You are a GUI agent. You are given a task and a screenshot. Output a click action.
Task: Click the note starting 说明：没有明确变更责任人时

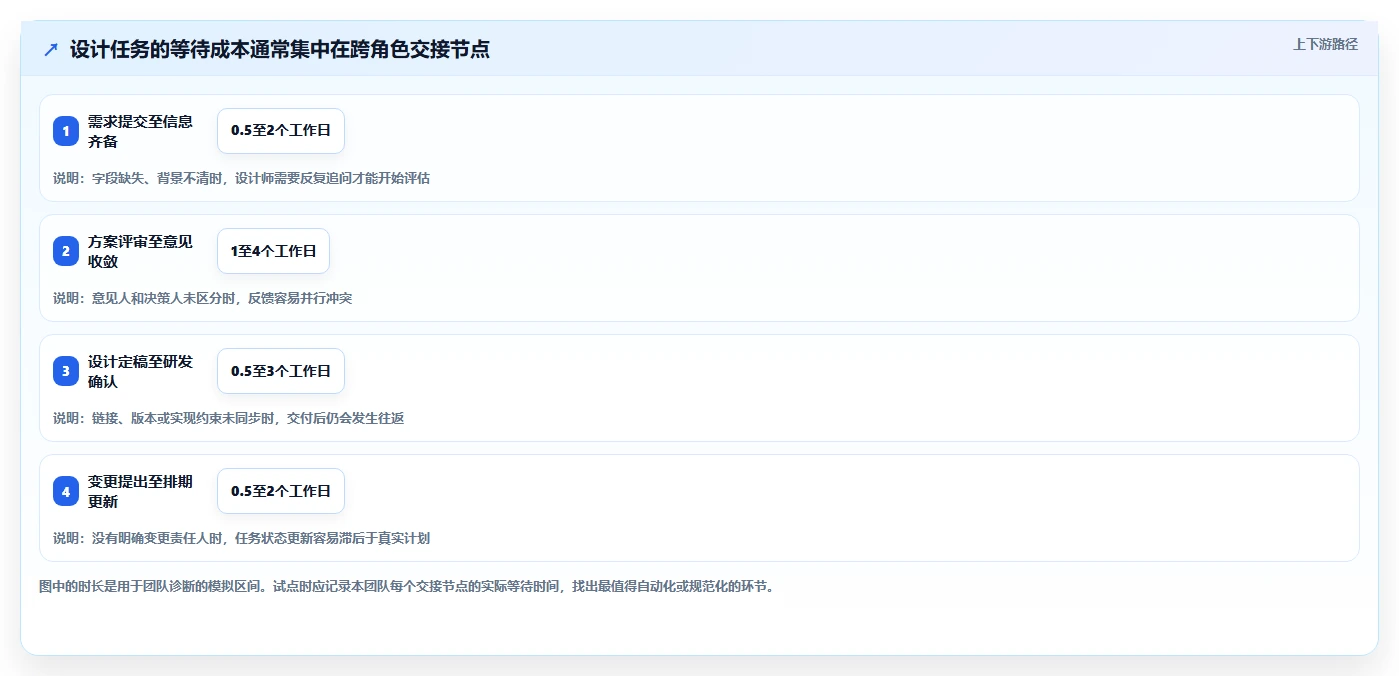pyautogui.click(x=241, y=538)
